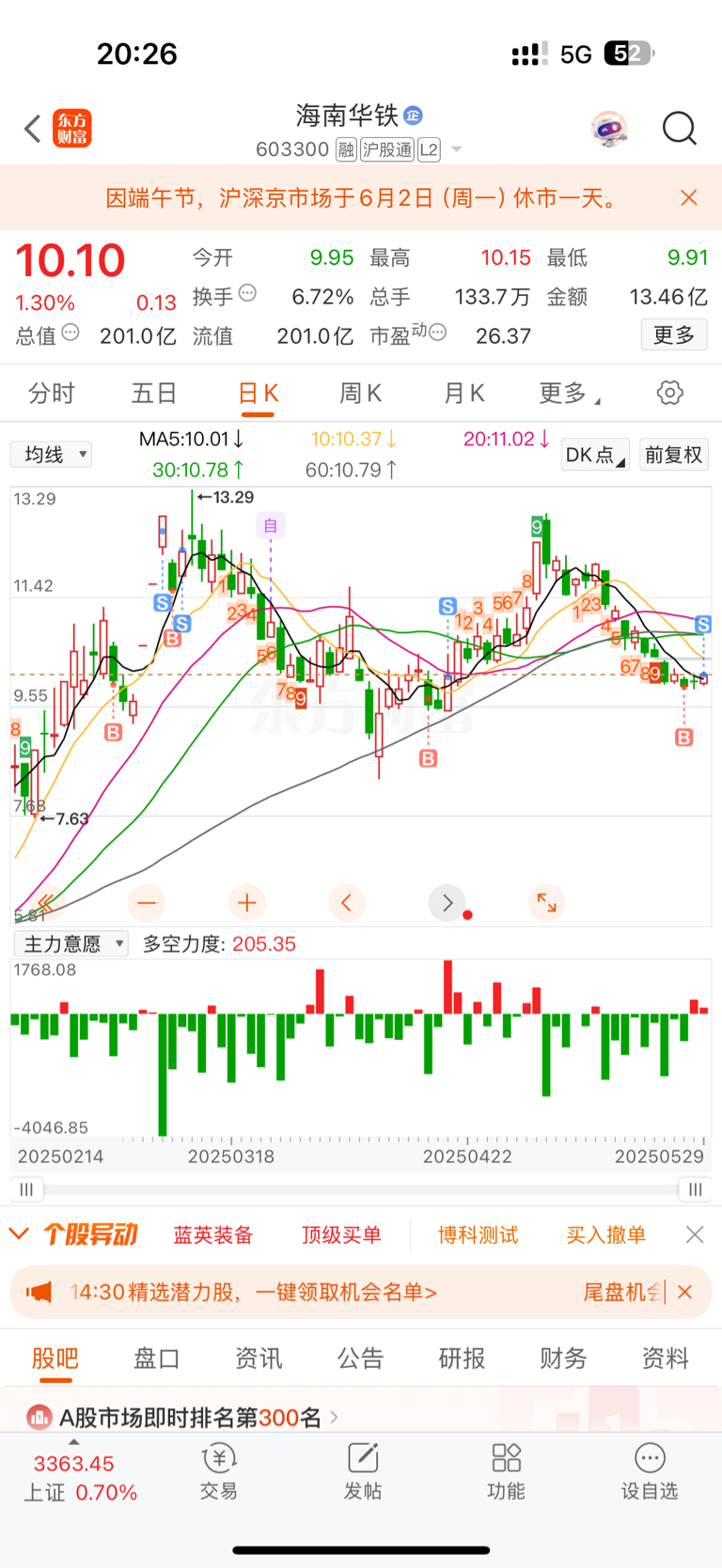Screen dimensions: 722x1568
Task: Tap the verified enterprise badge icon
Action: point(413,116)
